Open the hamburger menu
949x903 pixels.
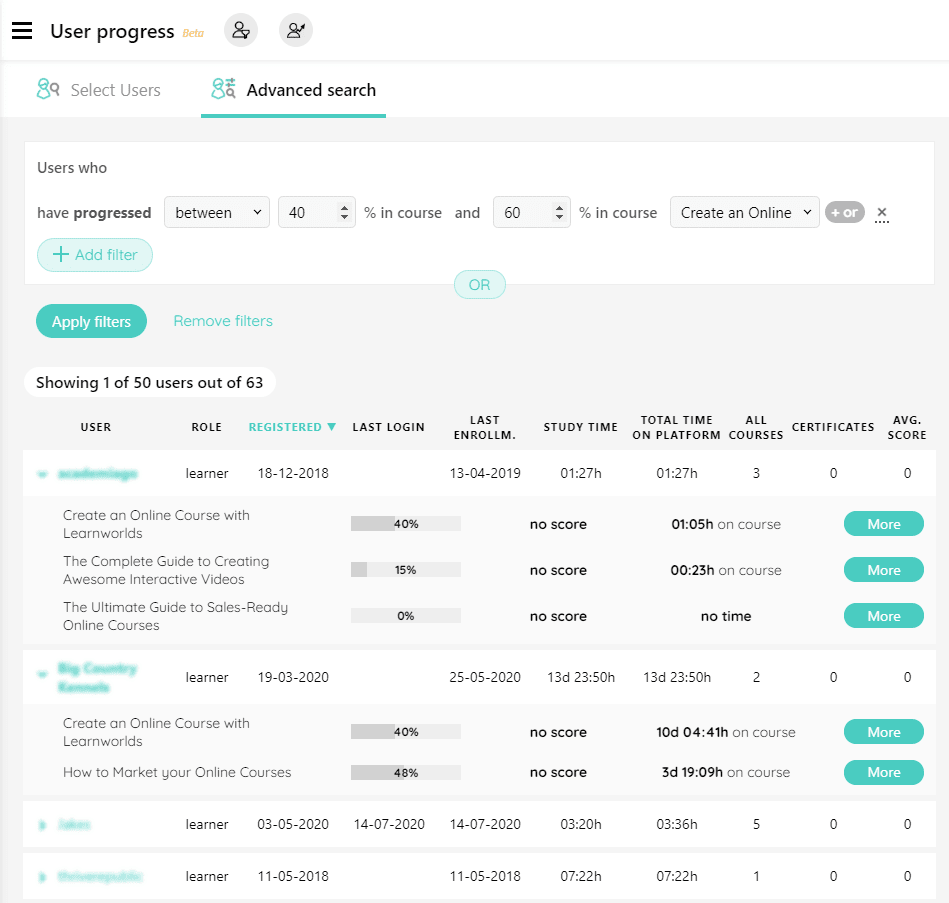[22, 31]
